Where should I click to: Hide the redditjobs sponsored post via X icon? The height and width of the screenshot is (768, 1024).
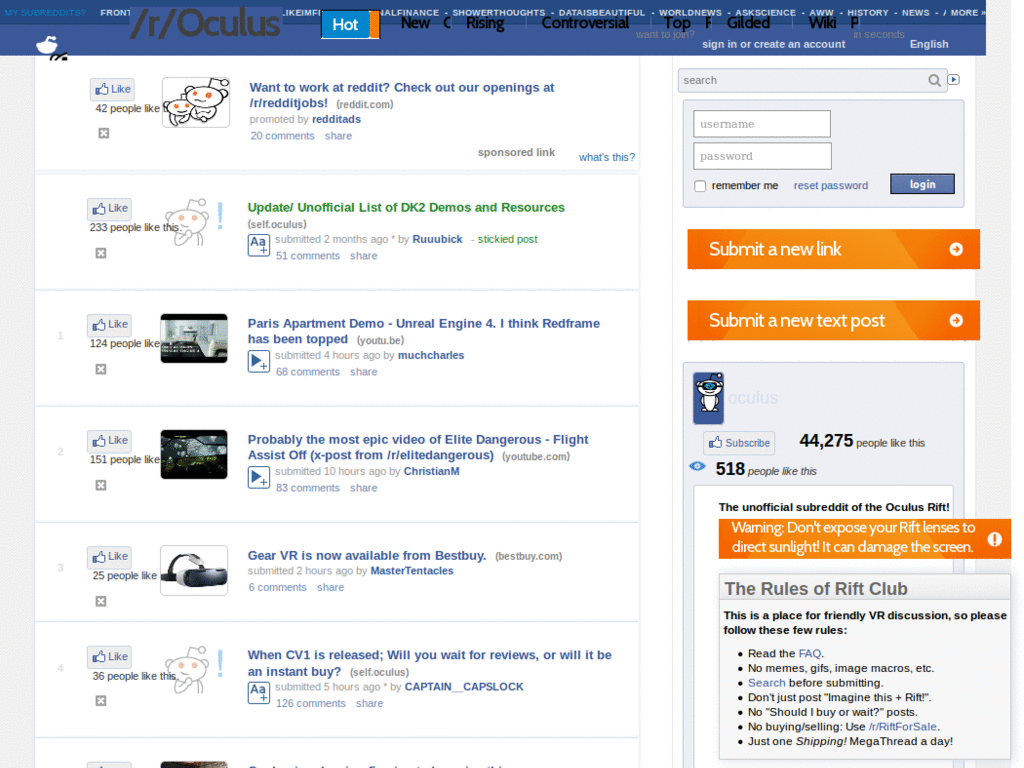point(104,133)
